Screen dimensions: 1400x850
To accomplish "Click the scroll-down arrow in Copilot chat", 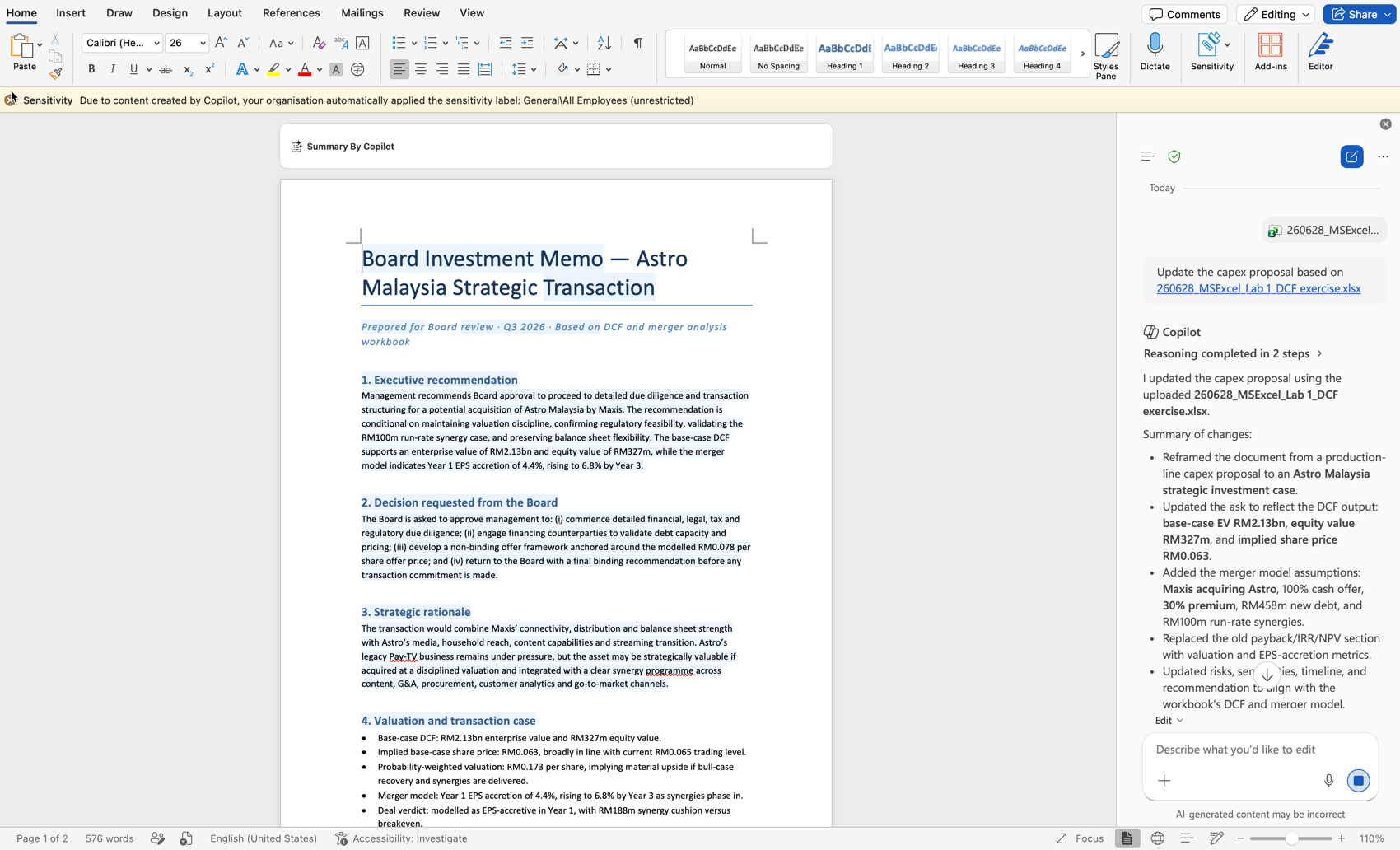I will pyautogui.click(x=1267, y=675).
